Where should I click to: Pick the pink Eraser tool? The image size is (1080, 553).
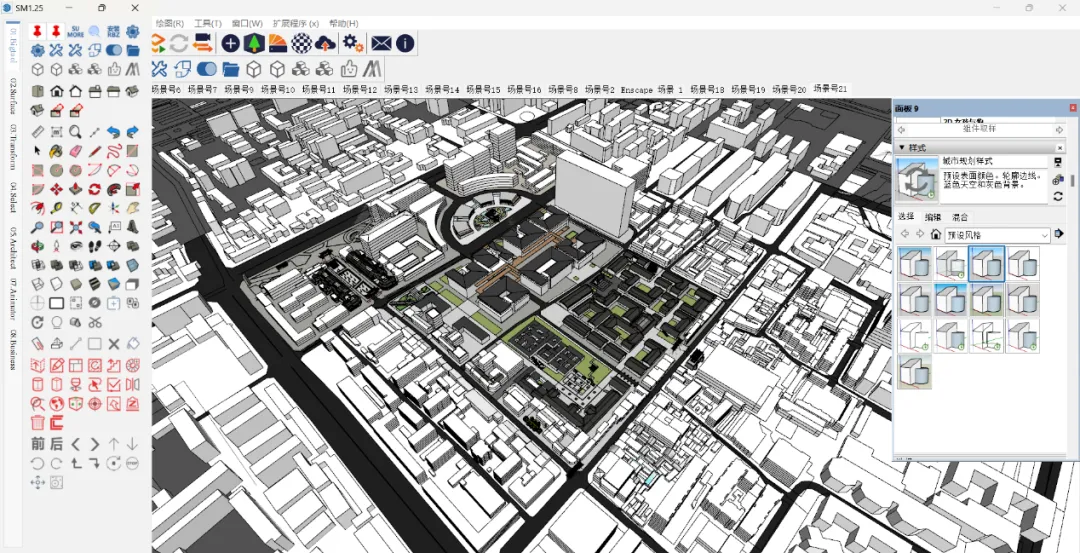pos(76,151)
